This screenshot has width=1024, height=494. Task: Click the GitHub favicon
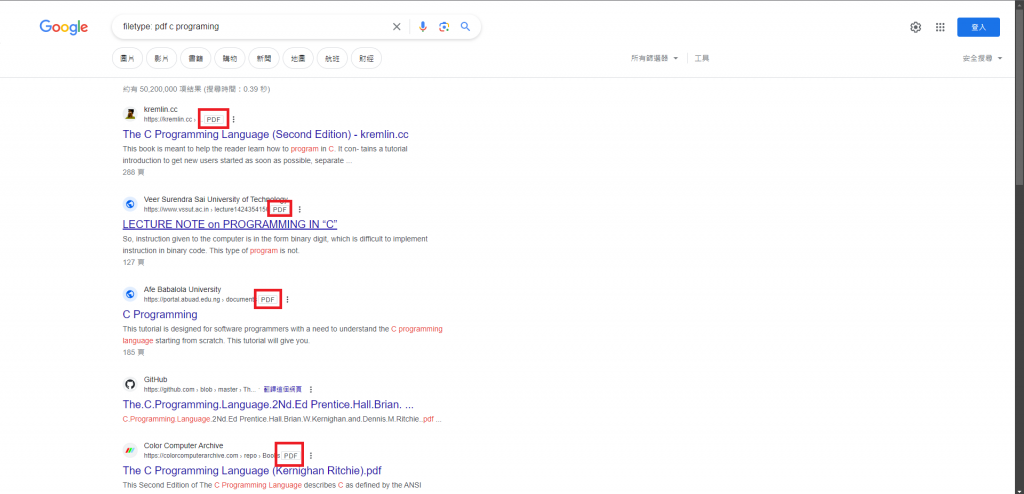click(130, 384)
